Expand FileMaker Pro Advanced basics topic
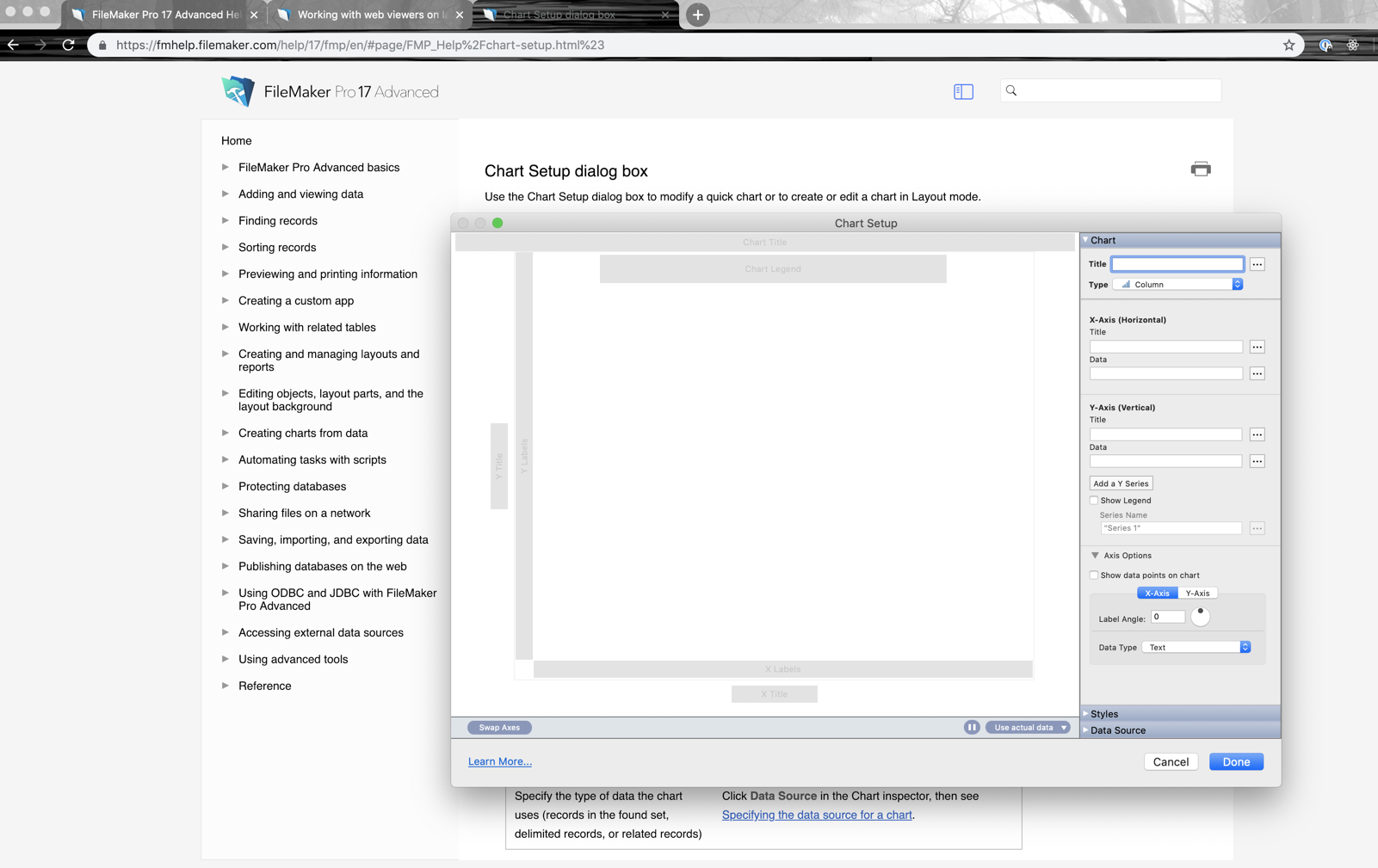1378x868 pixels. tap(226, 167)
